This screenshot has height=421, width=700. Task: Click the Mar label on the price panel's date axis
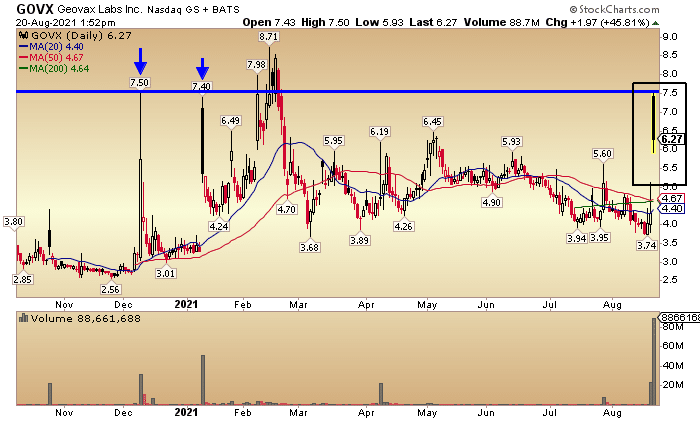pyautogui.click(x=298, y=304)
